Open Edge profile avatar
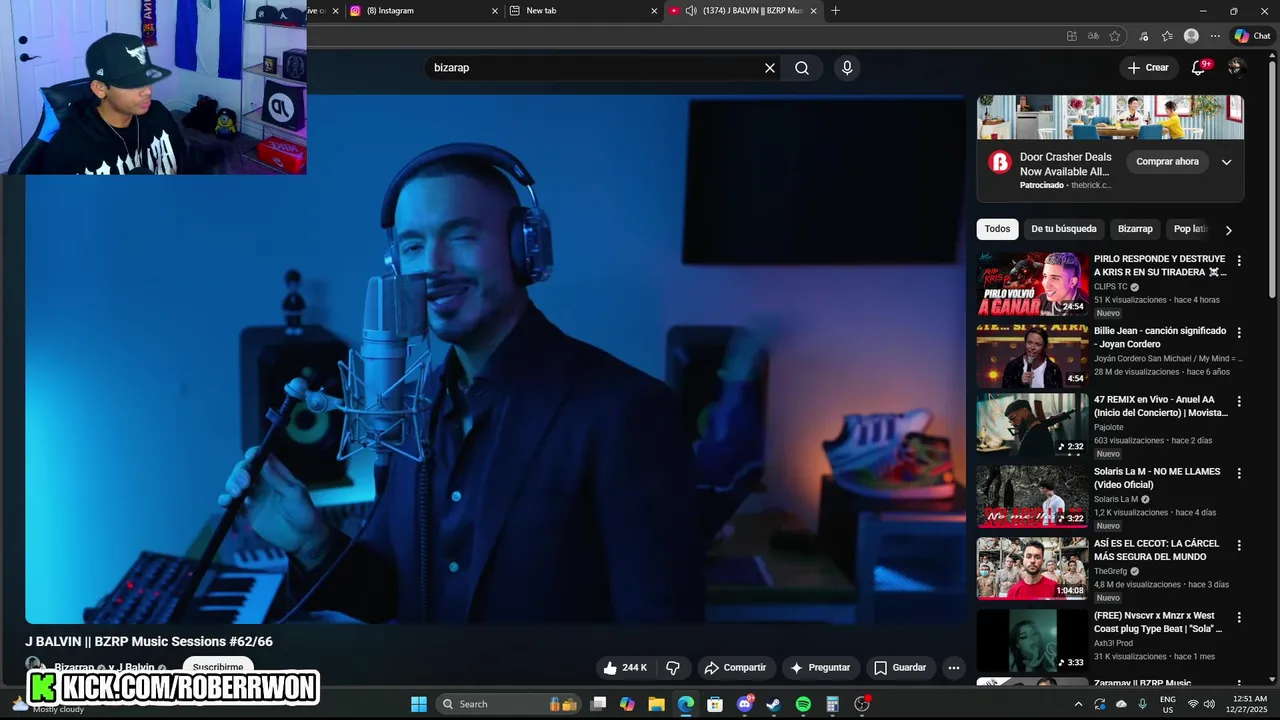Viewport: 1280px width, 720px height. click(x=1191, y=36)
